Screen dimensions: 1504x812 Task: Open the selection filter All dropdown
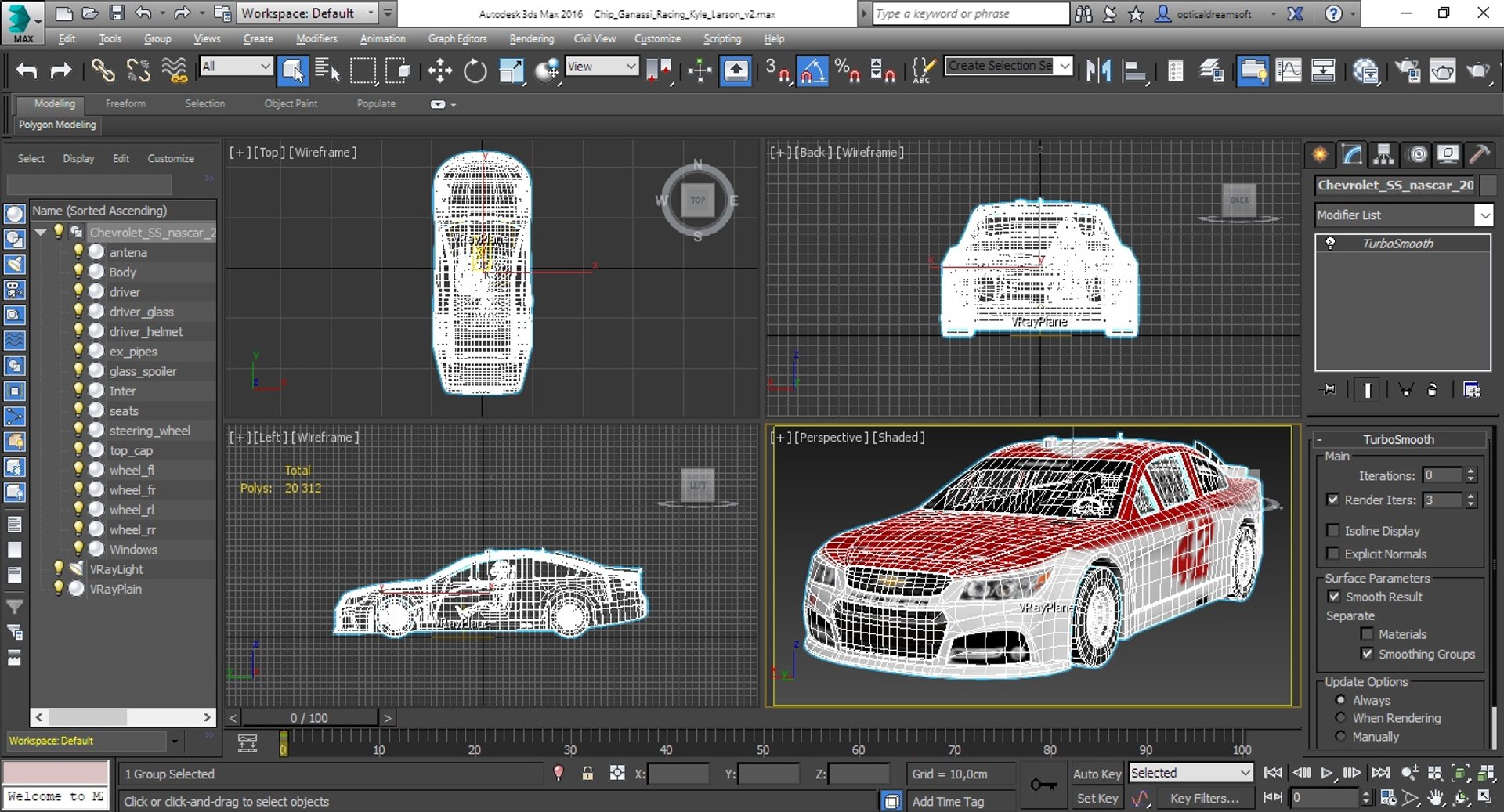pos(236,67)
